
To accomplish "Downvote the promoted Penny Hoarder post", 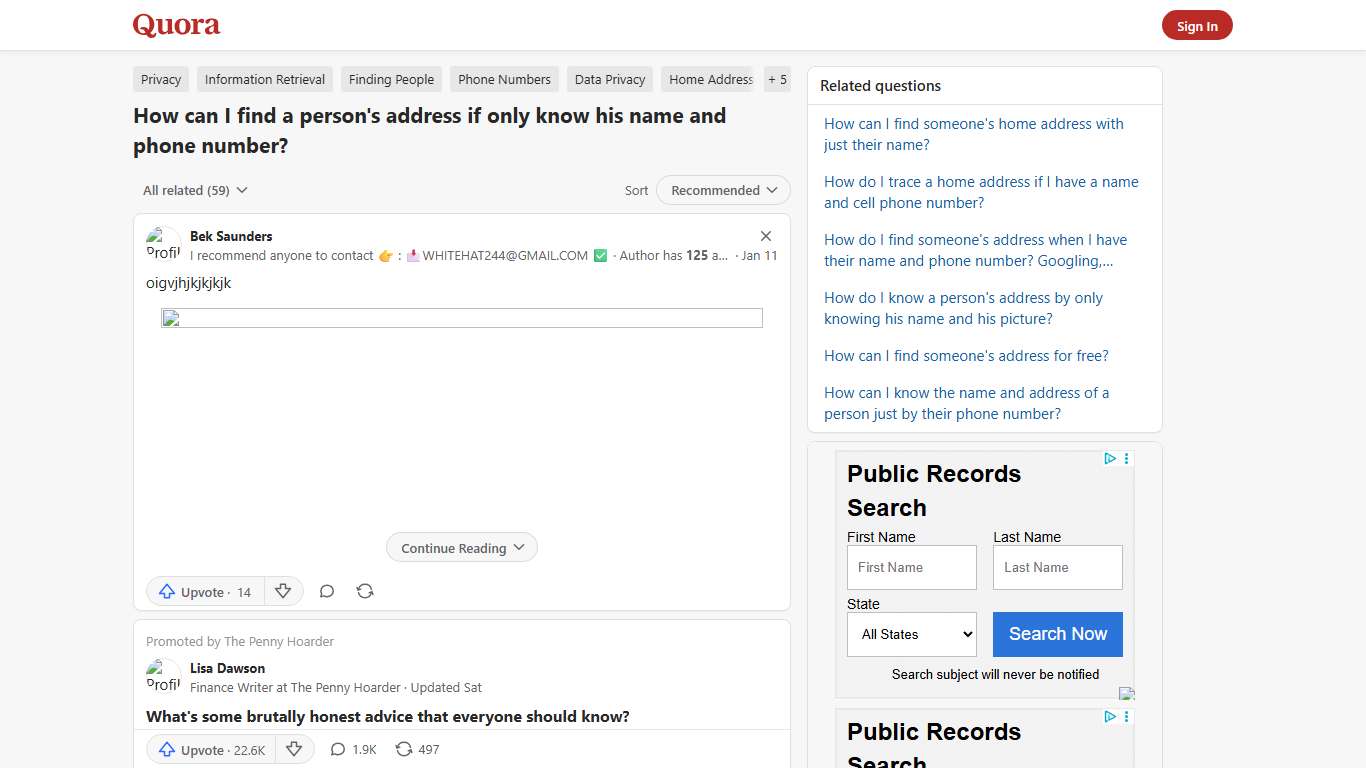I will tap(295, 749).
